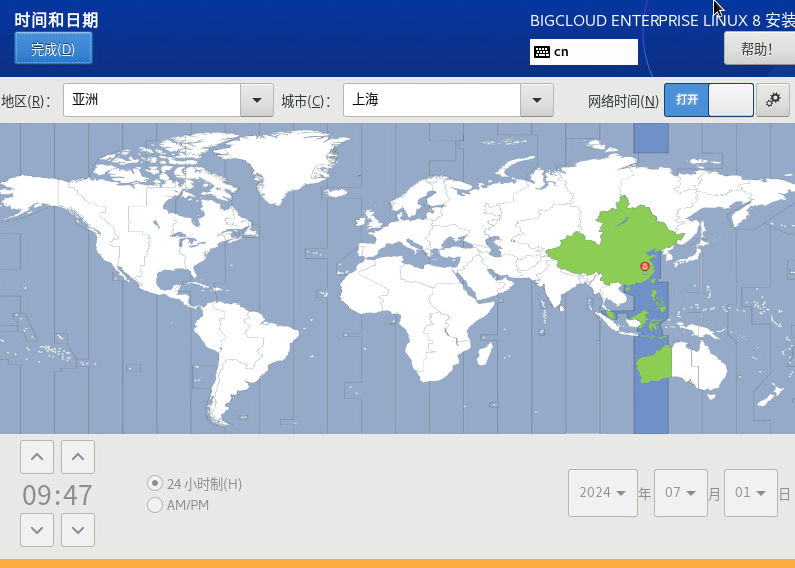Click the 亚洲 region text field
Screen dimensions: 795x568
(152, 100)
